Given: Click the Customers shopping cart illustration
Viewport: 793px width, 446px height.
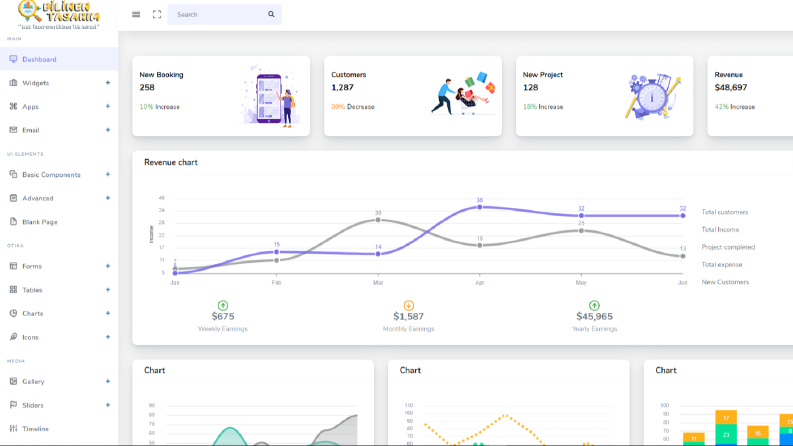Looking at the screenshot, I should [x=463, y=94].
